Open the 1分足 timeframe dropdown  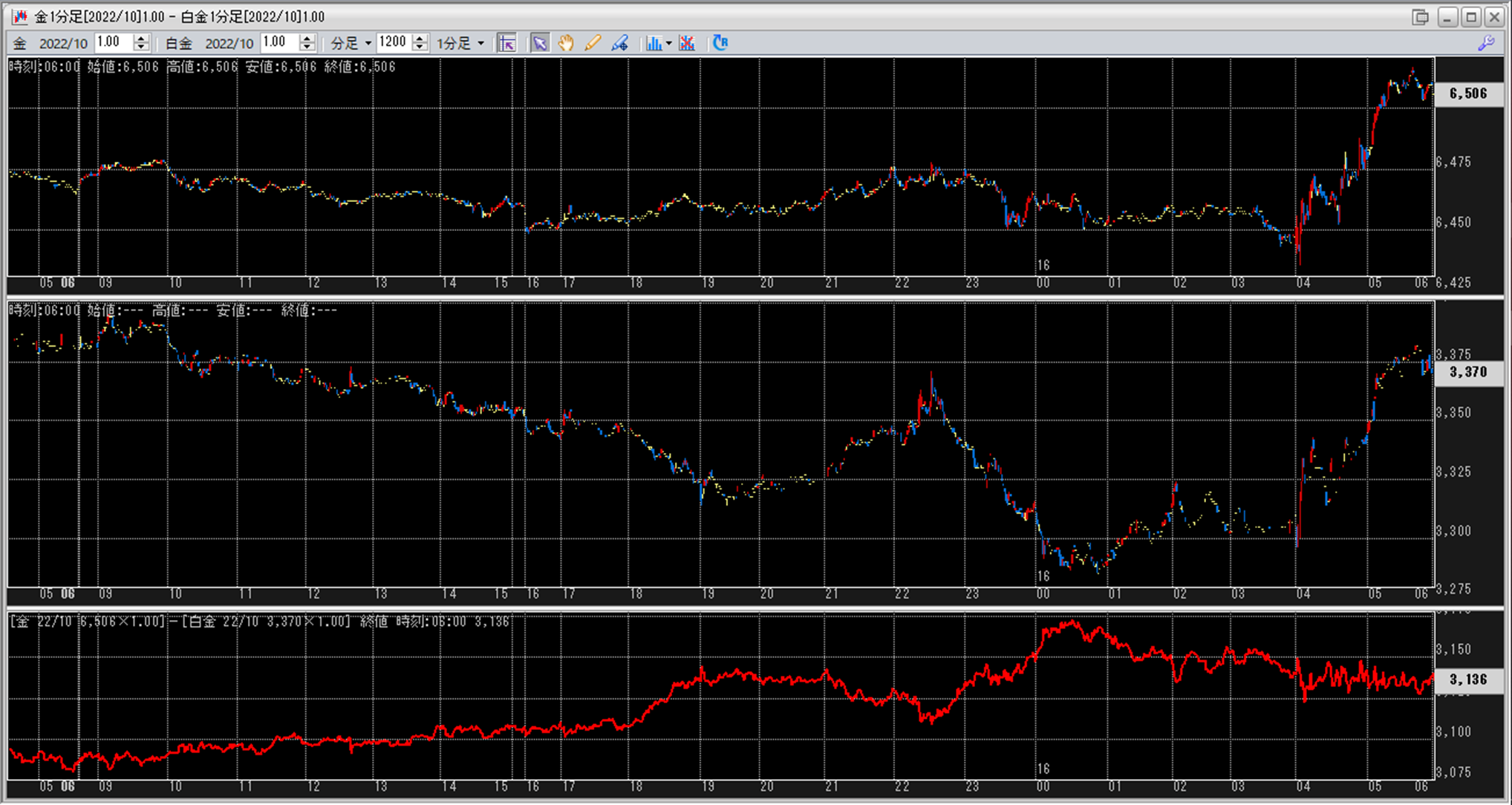(480, 44)
